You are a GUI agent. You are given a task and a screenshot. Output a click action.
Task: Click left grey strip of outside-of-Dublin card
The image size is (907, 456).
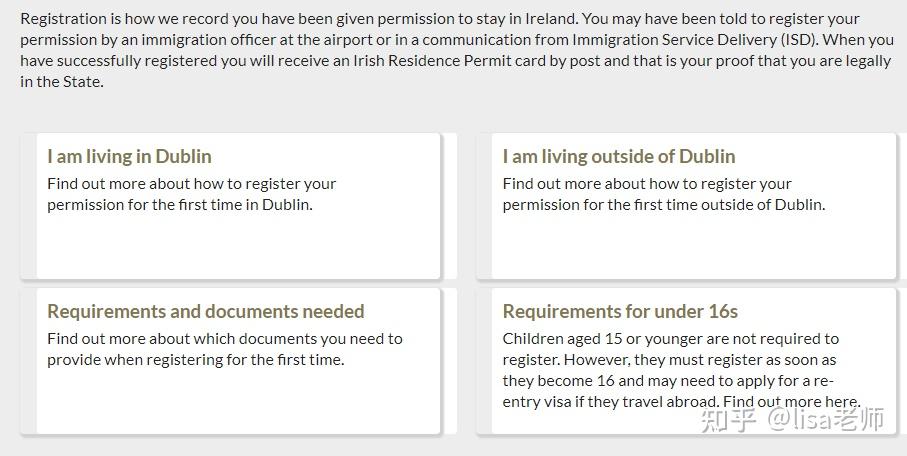tap(484, 206)
